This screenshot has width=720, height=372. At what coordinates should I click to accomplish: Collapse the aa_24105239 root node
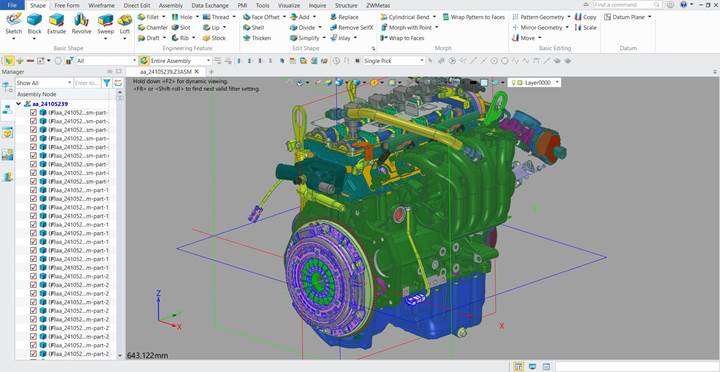point(19,104)
